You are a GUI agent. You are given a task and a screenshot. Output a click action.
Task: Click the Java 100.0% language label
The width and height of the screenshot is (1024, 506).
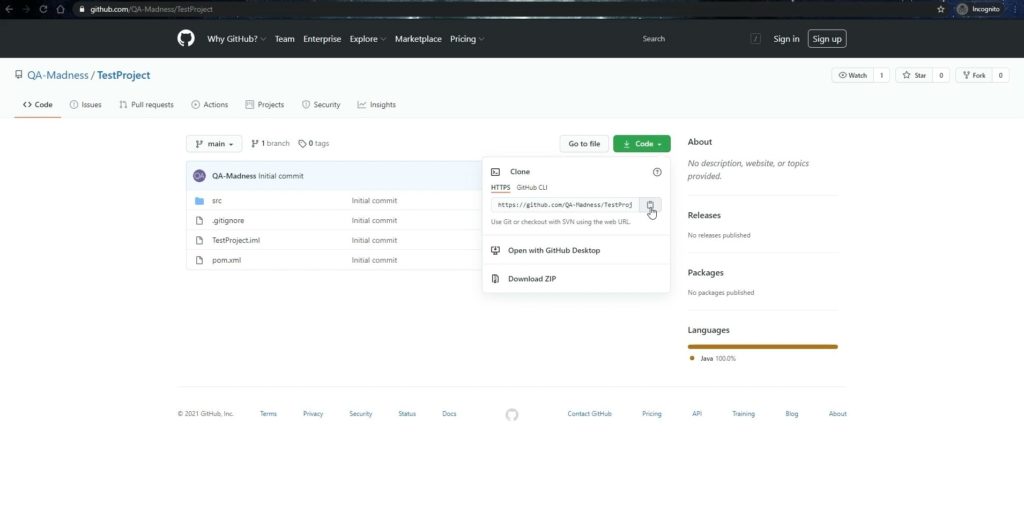tap(717, 358)
